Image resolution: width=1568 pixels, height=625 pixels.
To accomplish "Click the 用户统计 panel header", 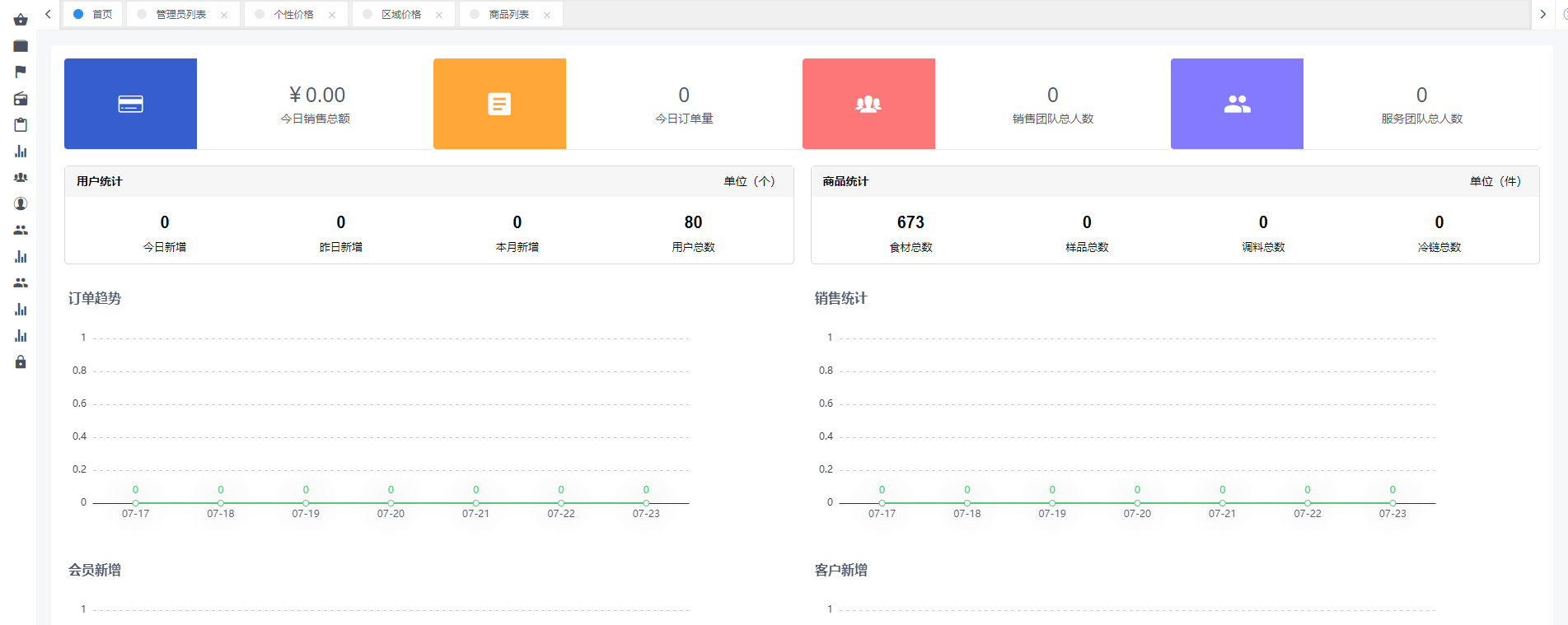I will [429, 181].
